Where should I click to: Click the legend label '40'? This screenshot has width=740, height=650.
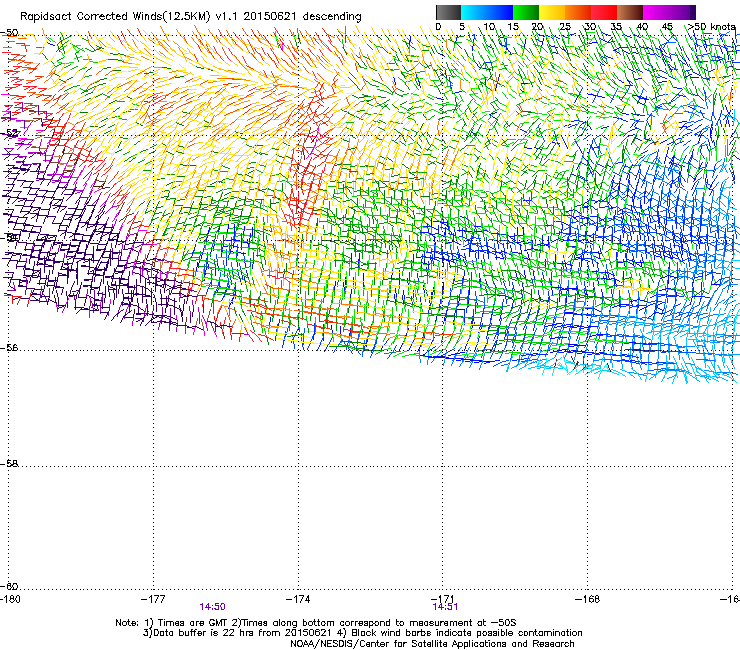pyautogui.click(x=642, y=27)
